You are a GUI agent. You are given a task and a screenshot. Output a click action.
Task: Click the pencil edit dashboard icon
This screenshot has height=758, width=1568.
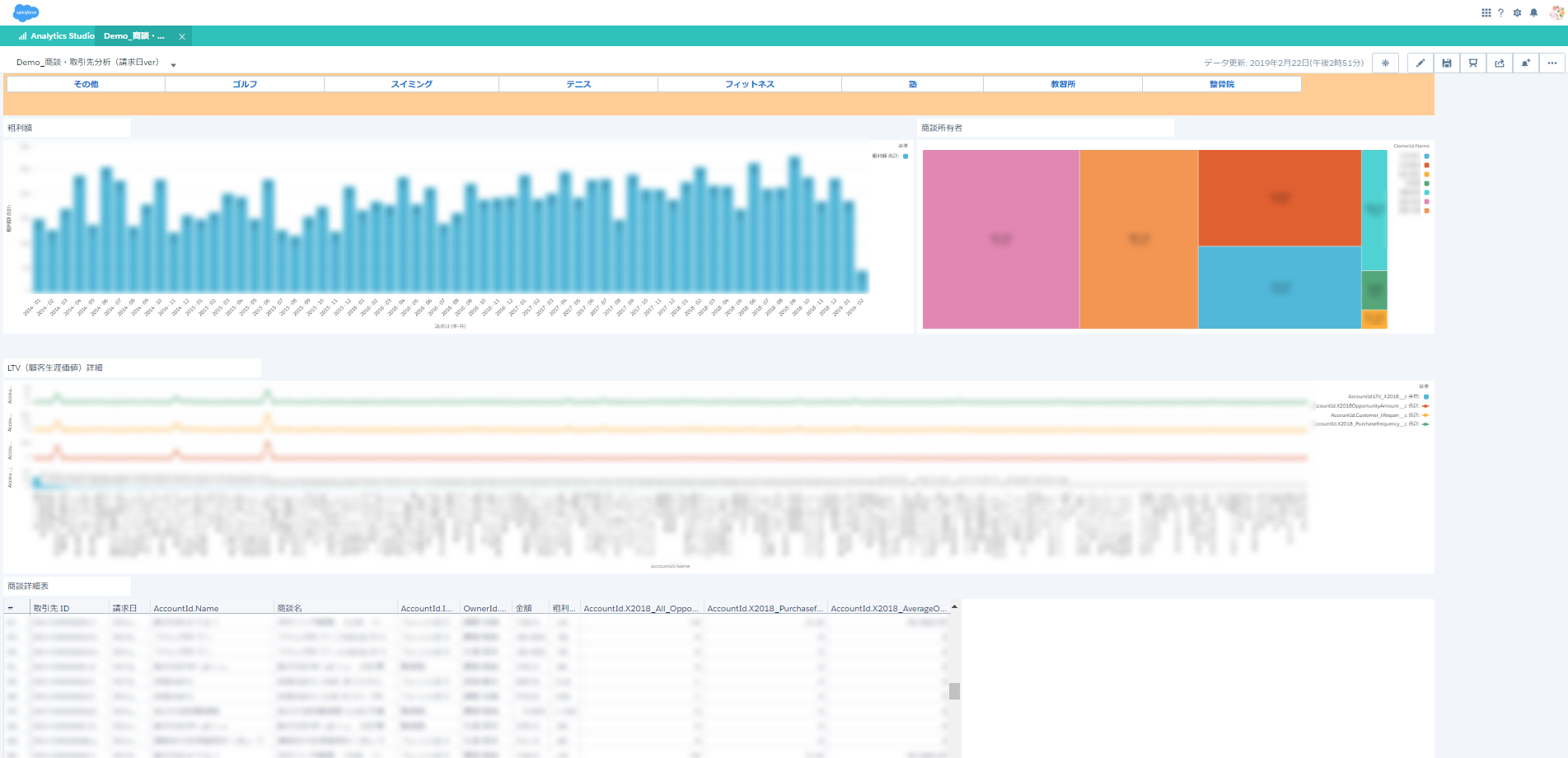[1420, 63]
